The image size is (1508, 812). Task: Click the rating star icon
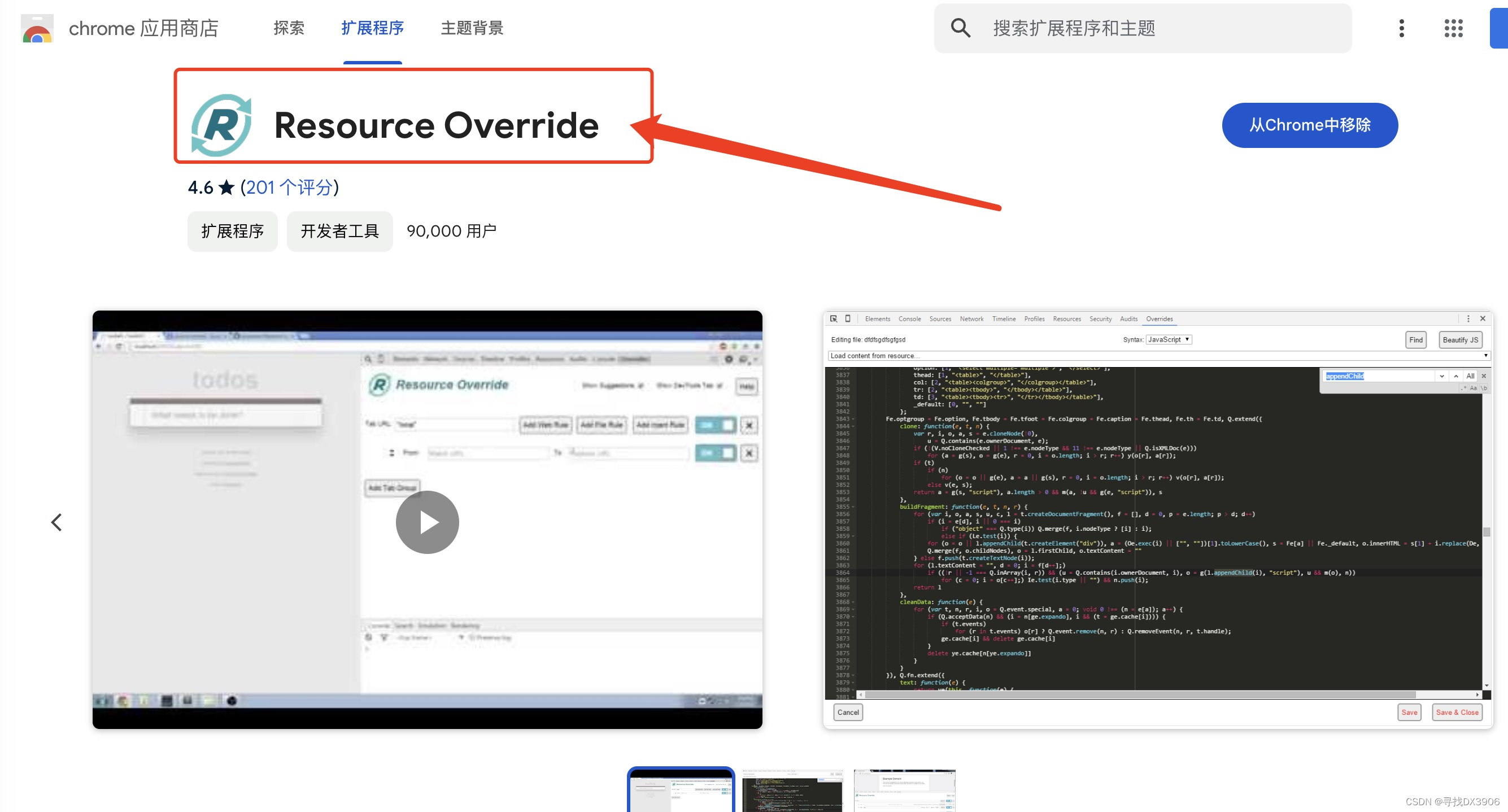(226, 187)
